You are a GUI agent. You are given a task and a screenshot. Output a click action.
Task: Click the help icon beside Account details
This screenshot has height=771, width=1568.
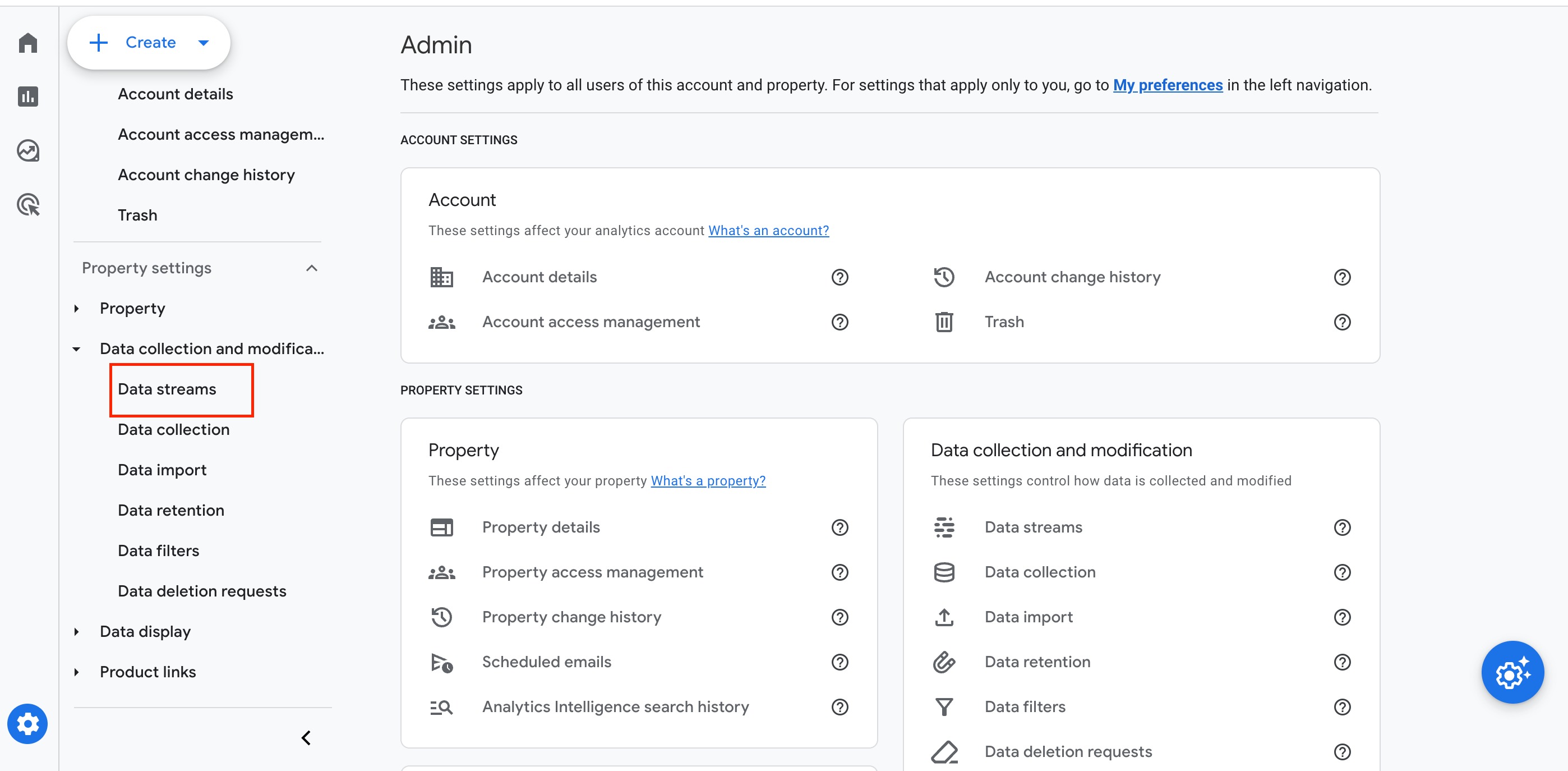[x=840, y=277]
